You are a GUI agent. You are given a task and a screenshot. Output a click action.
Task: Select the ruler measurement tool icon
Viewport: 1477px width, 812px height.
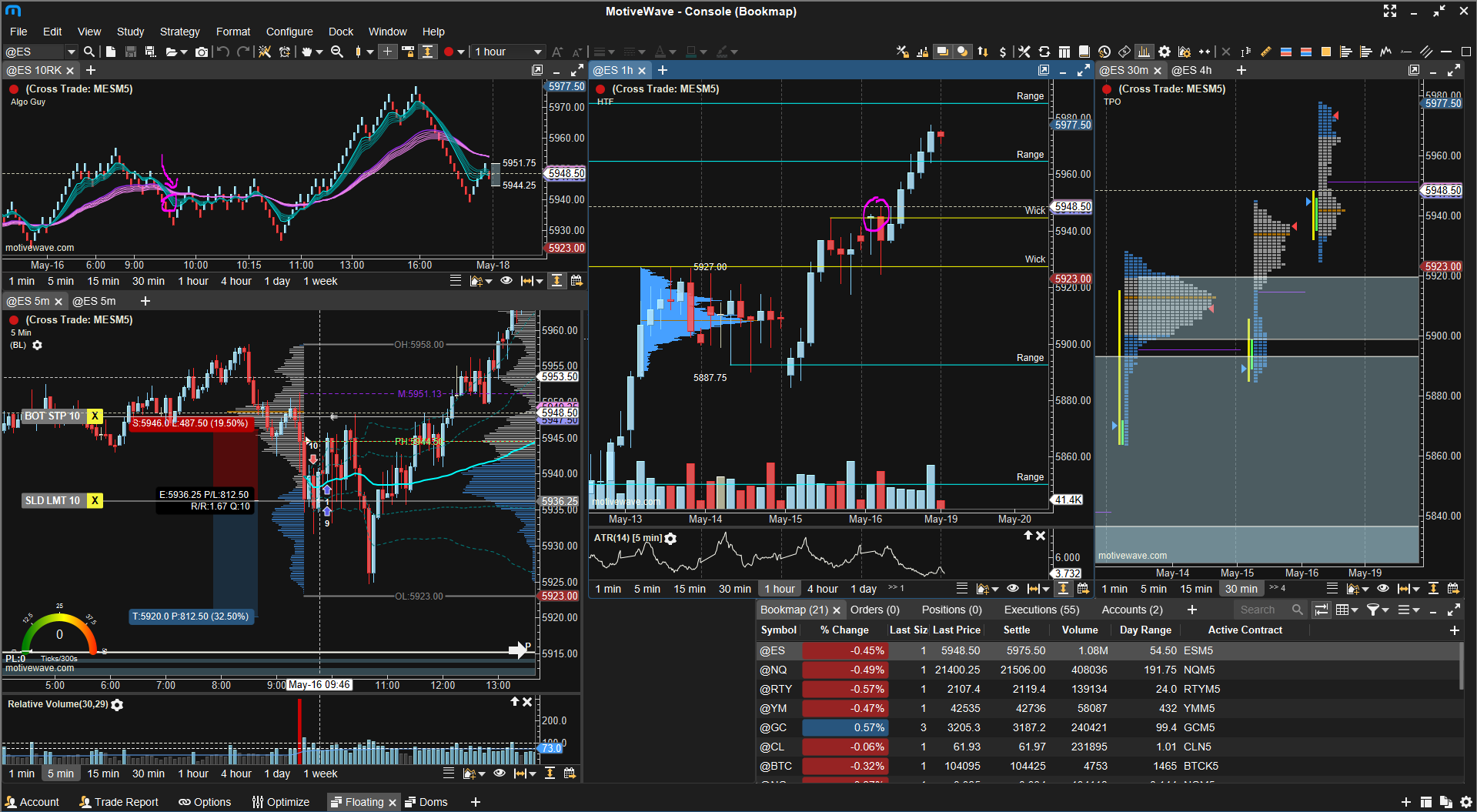click(x=1266, y=52)
